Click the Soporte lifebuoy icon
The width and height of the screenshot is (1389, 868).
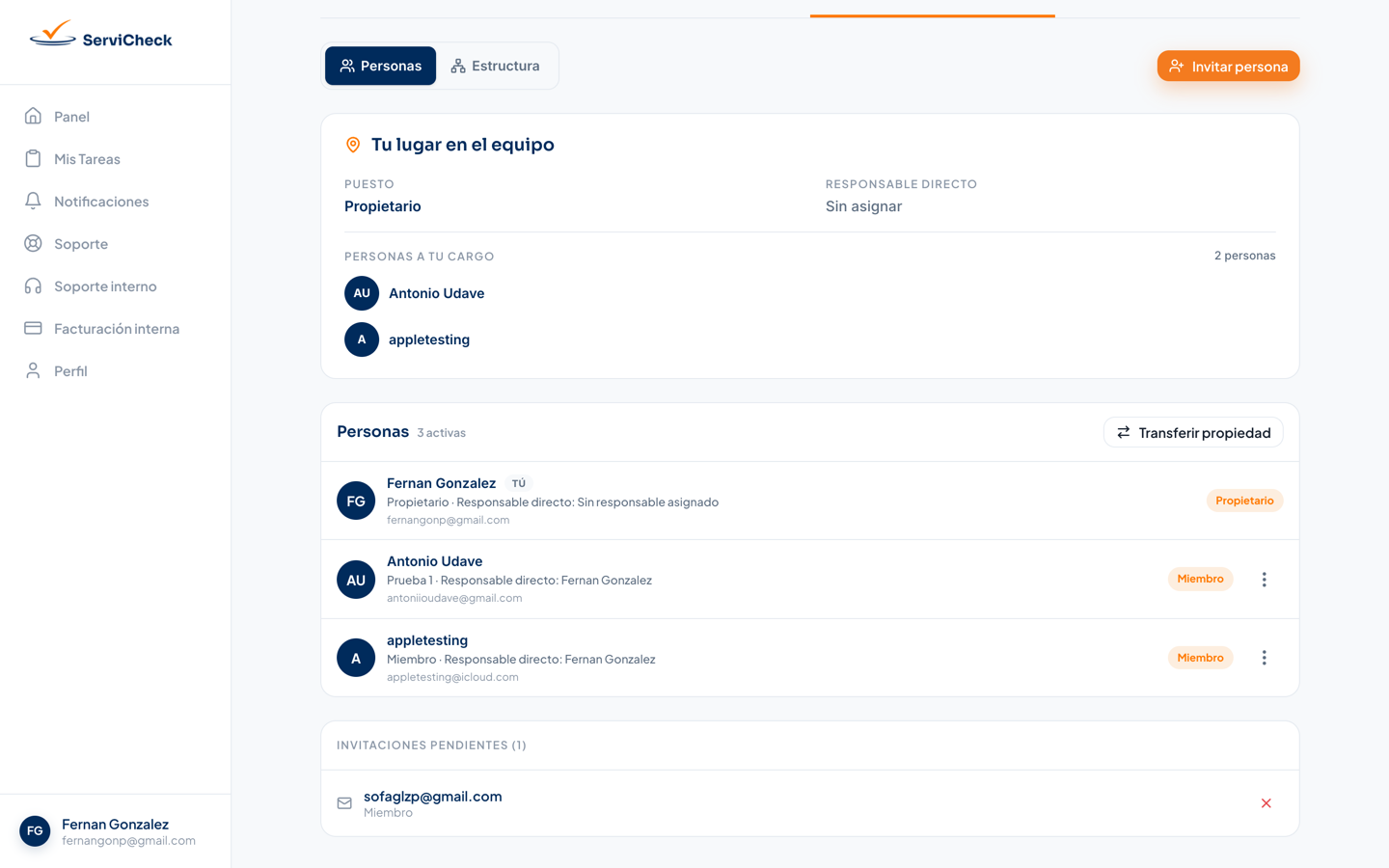coord(33,244)
